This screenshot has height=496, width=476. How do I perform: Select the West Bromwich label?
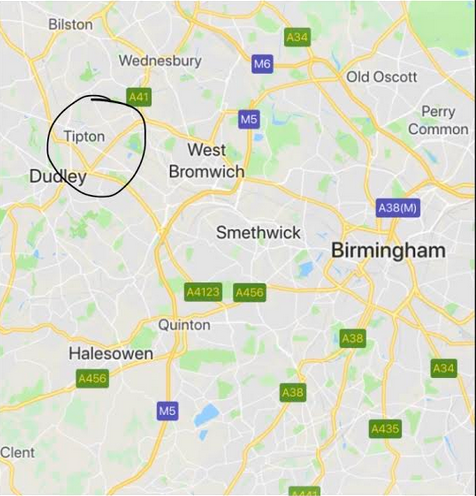click(x=207, y=161)
